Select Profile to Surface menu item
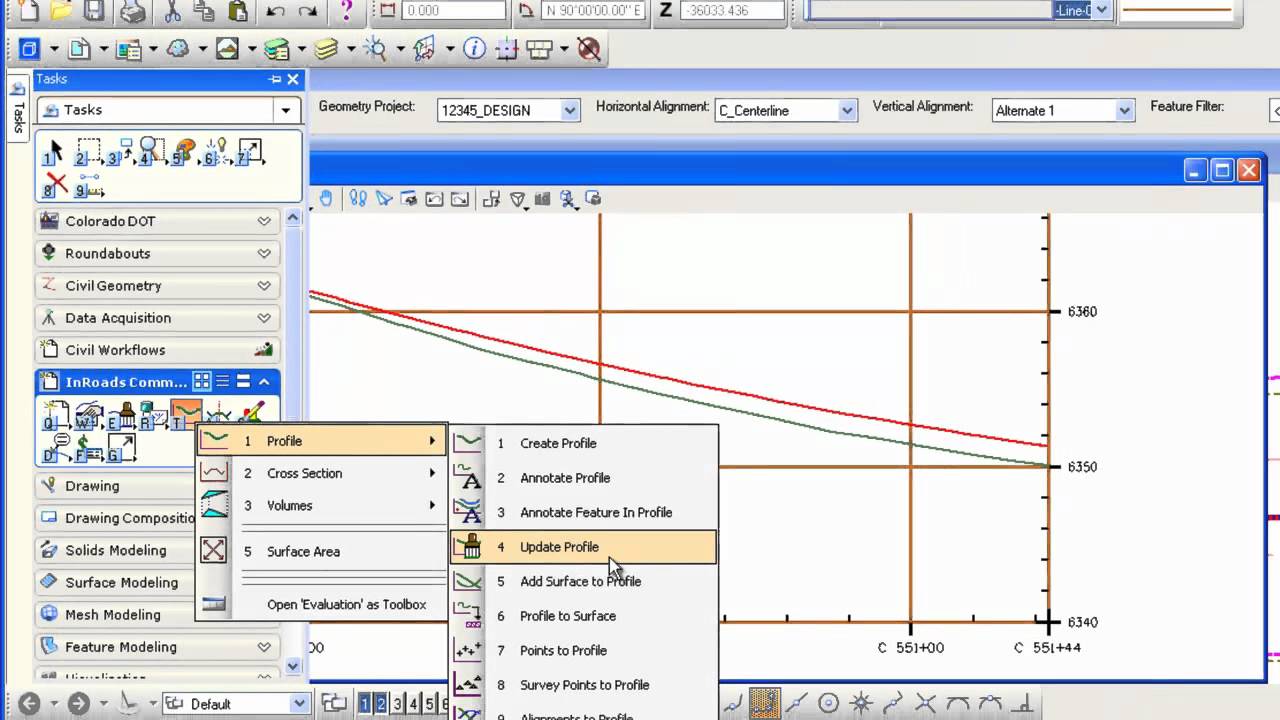 click(x=584, y=616)
